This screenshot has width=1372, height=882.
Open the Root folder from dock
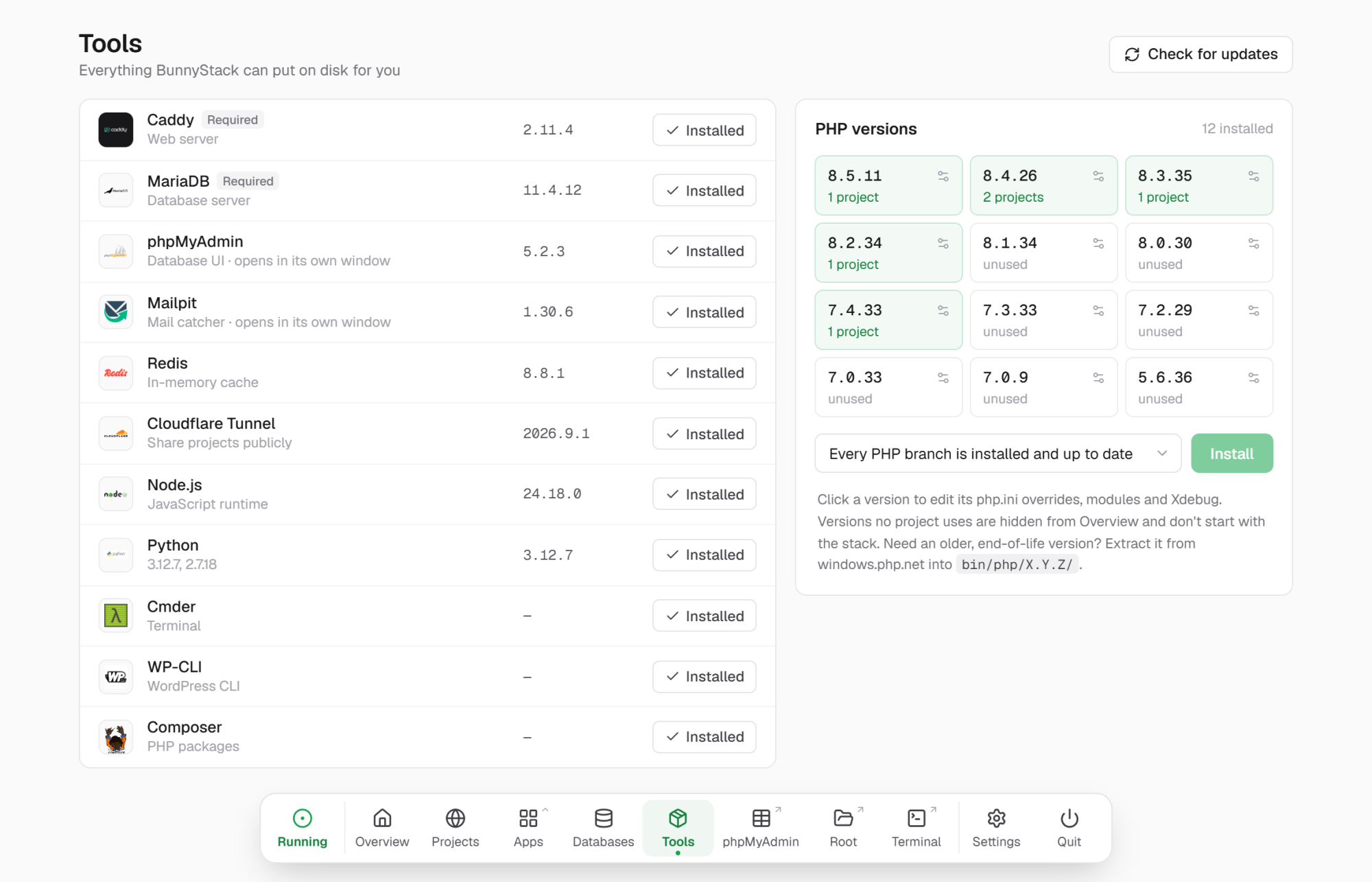coord(844,828)
